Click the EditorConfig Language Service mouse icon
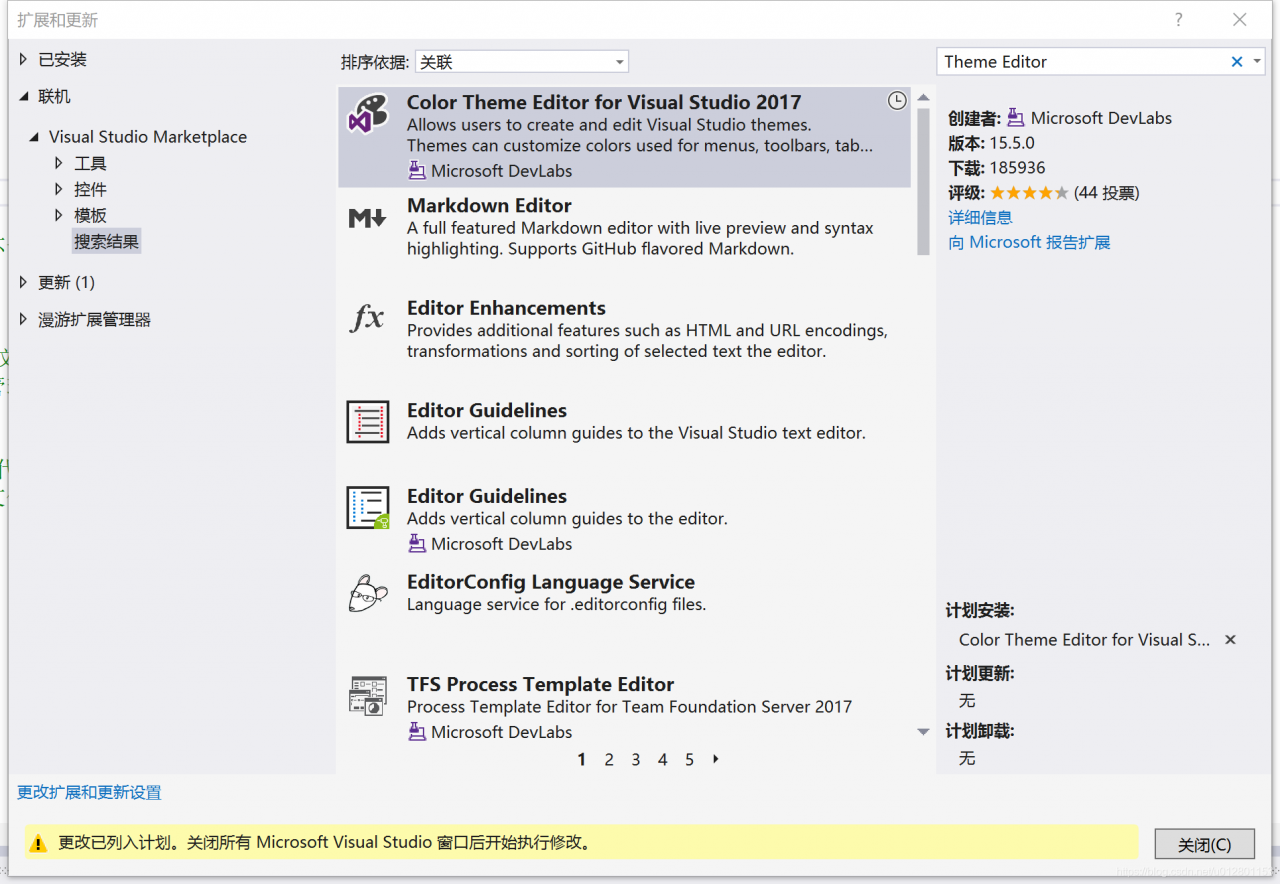Screen dimensions: 1280x884 coord(367,593)
